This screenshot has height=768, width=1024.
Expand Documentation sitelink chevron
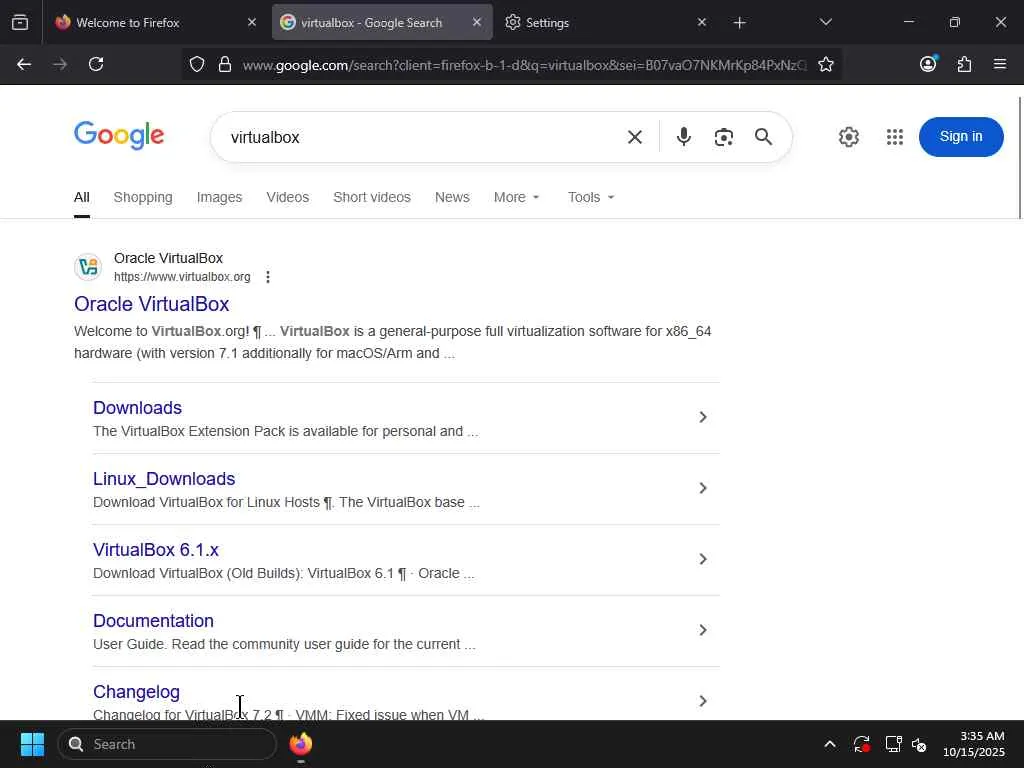pos(703,630)
